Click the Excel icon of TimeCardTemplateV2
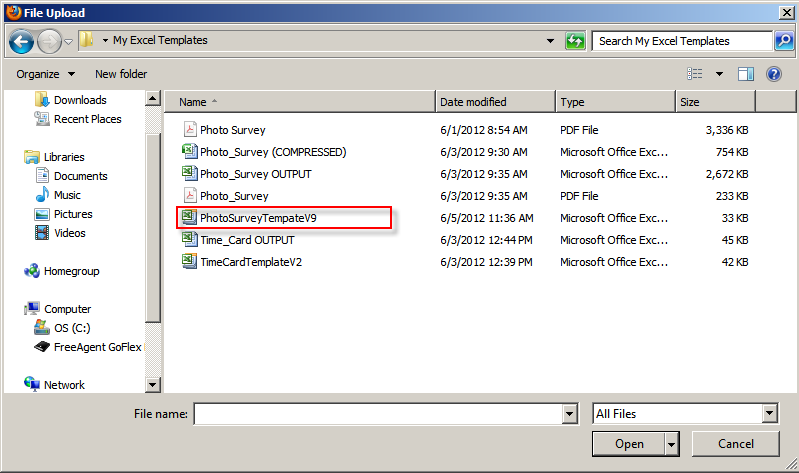The image size is (799, 473). click(x=190, y=261)
